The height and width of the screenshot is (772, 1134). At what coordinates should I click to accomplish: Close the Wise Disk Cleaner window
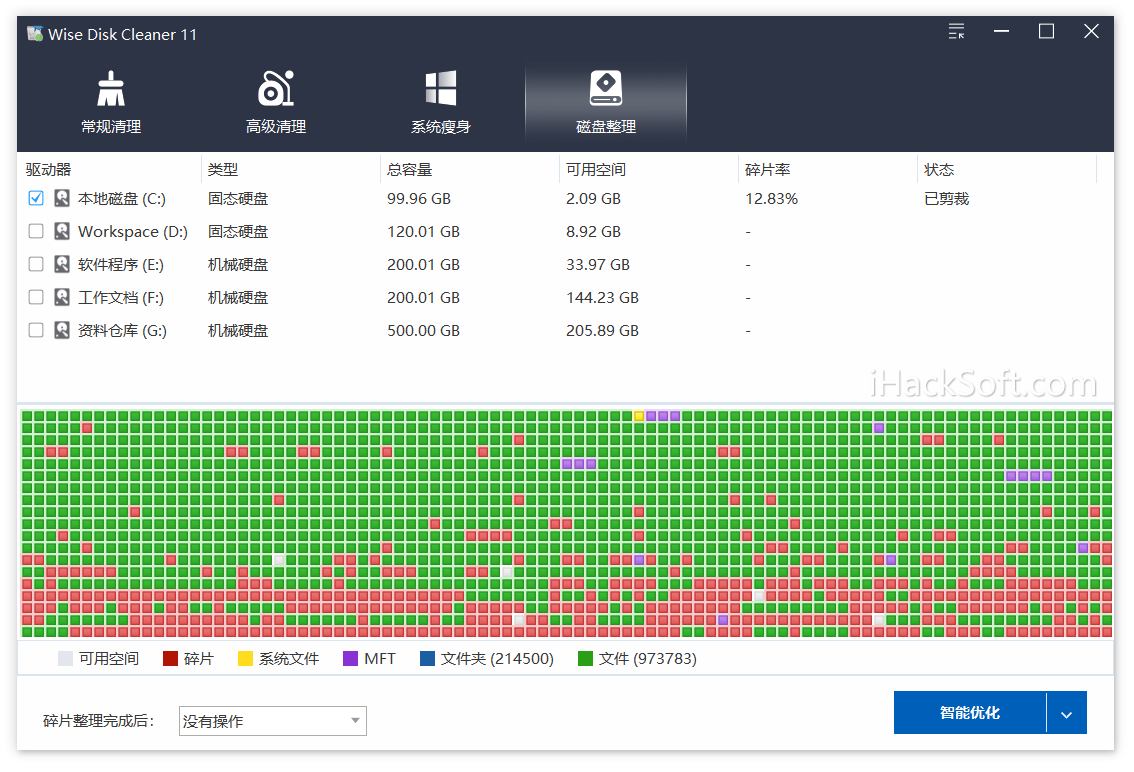(x=1091, y=31)
